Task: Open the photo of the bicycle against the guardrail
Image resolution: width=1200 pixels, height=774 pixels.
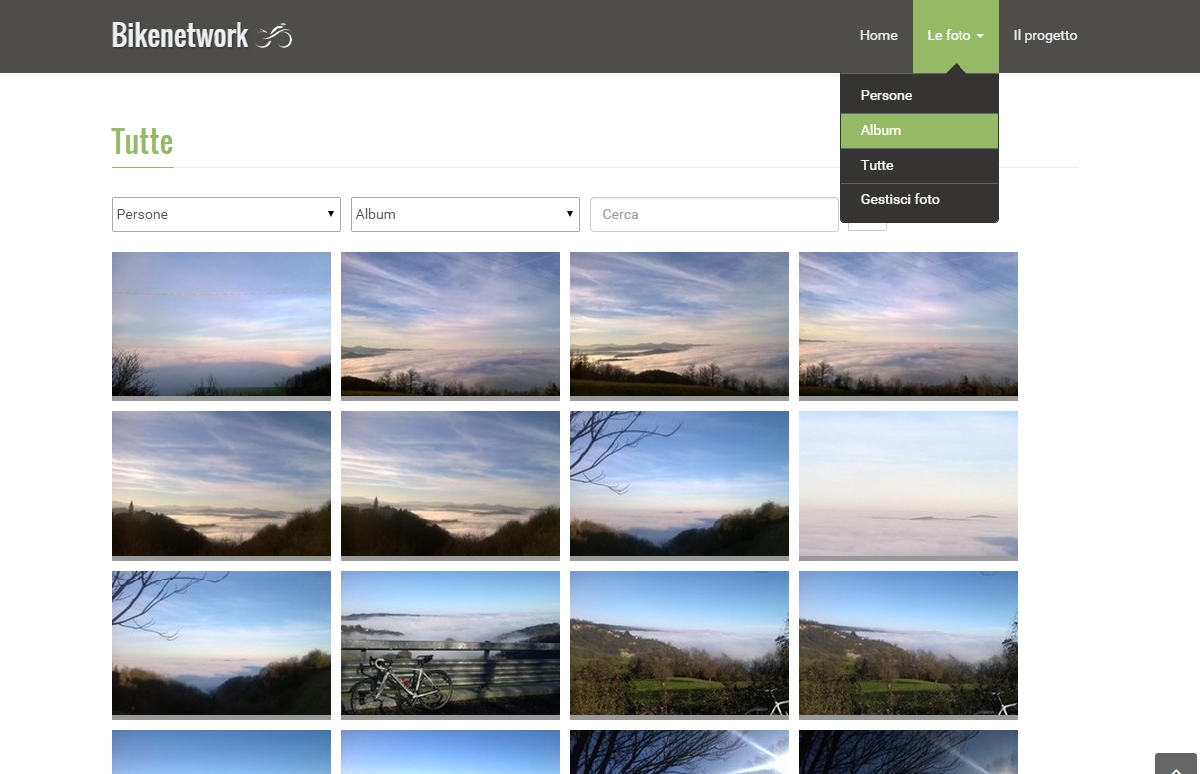Action: (x=450, y=644)
